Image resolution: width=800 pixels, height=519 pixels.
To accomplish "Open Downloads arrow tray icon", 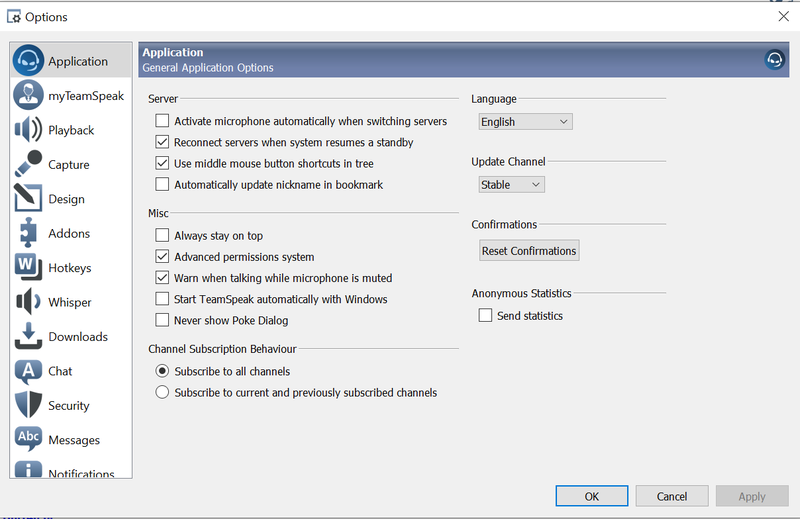I will [x=29, y=336].
